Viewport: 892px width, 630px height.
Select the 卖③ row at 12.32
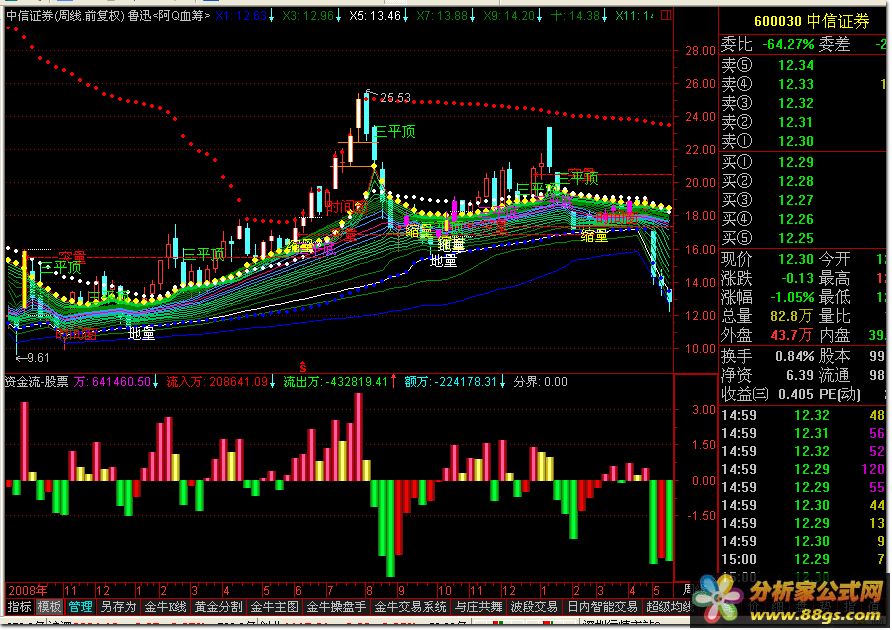803,103
